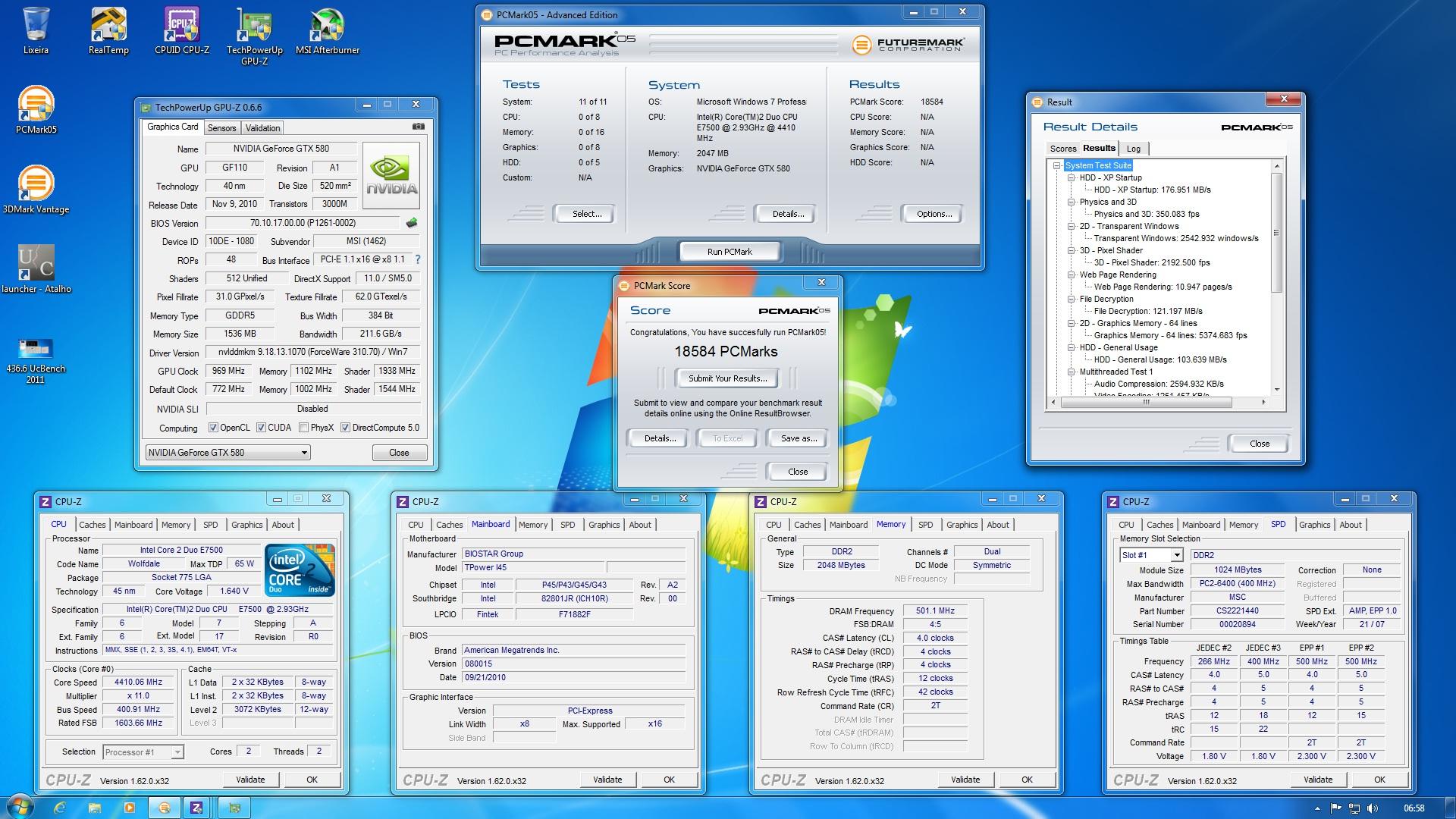Collapse the System Test Suite tree node
This screenshot has height=819, width=1456.
(1056, 165)
